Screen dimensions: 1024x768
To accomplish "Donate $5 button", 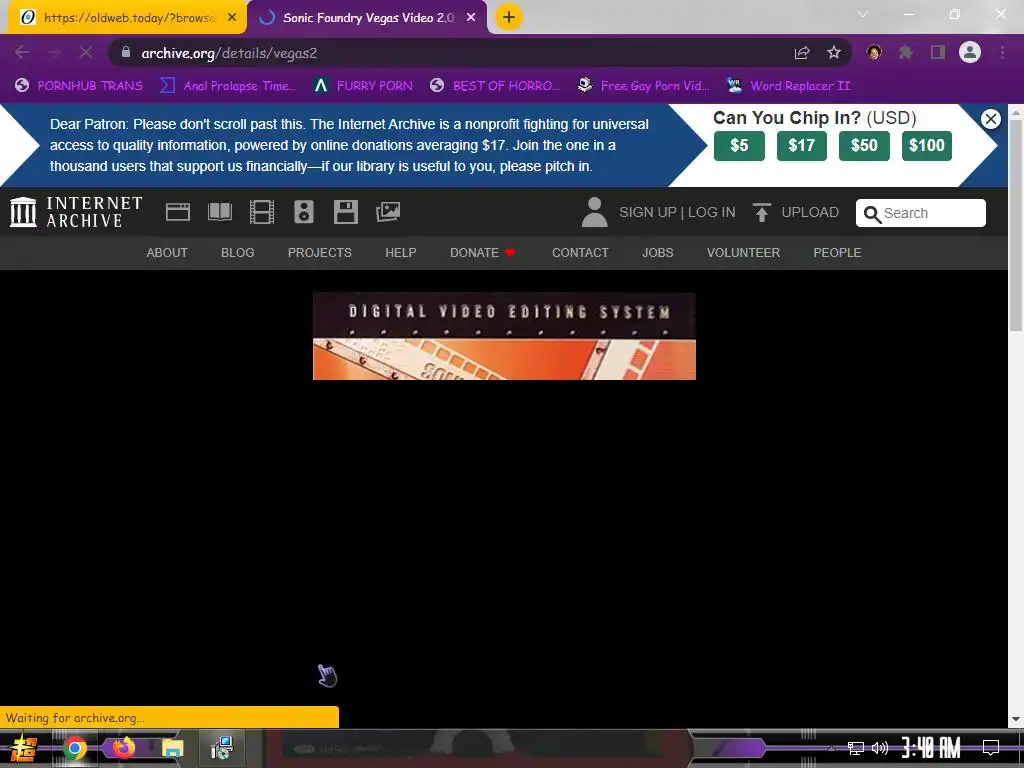I will pyautogui.click(x=739, y=146).
